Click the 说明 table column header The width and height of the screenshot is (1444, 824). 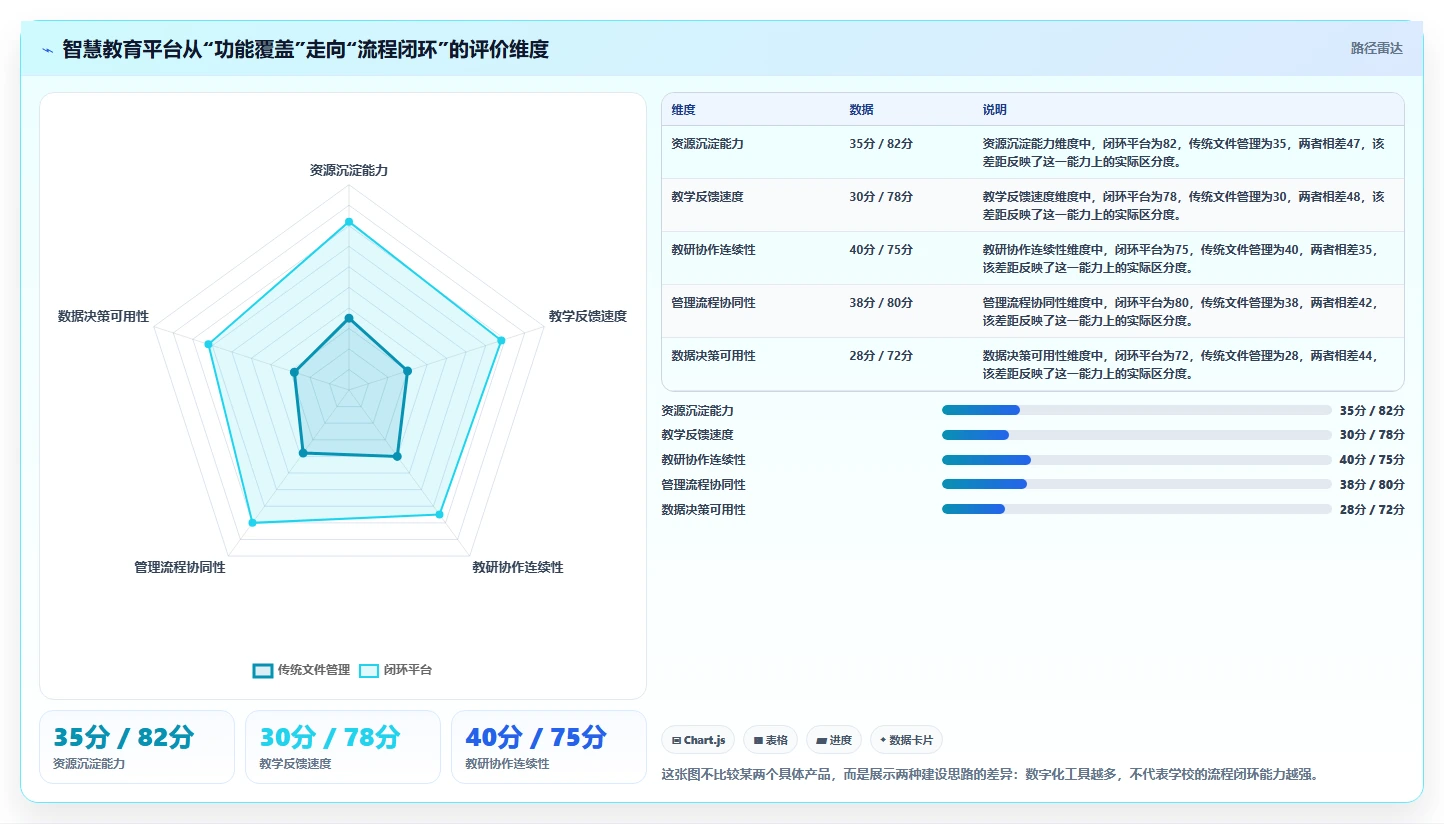pyautogui.click(x=995, y=110)
